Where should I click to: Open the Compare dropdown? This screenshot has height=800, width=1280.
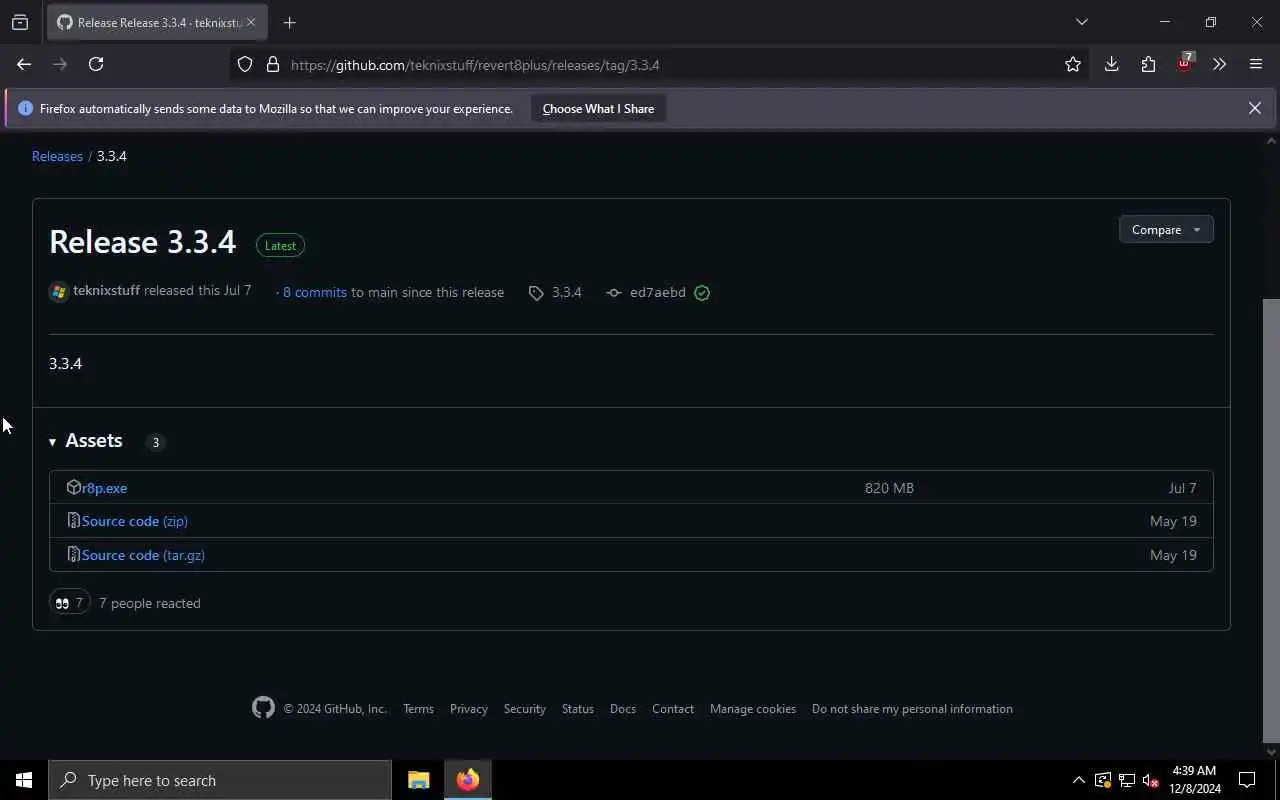(x=1166, y=230)
